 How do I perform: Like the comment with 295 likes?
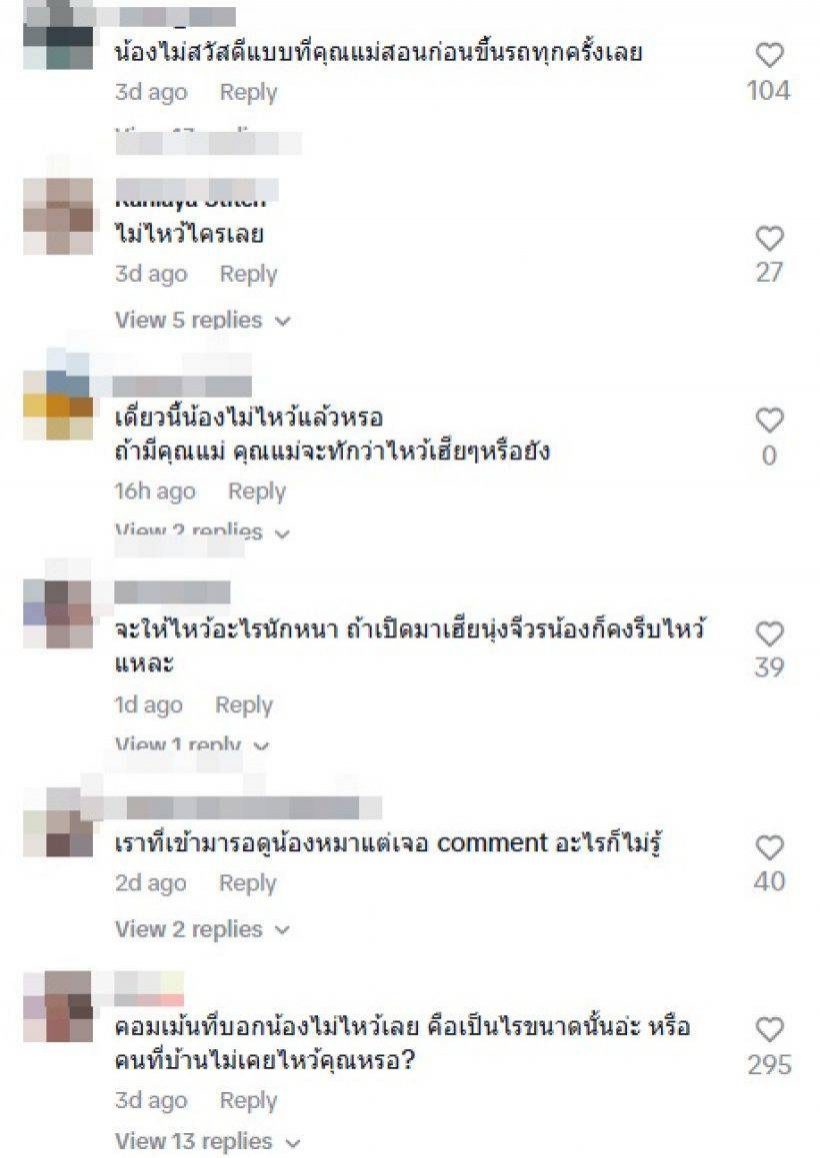tap(769, 1029)
